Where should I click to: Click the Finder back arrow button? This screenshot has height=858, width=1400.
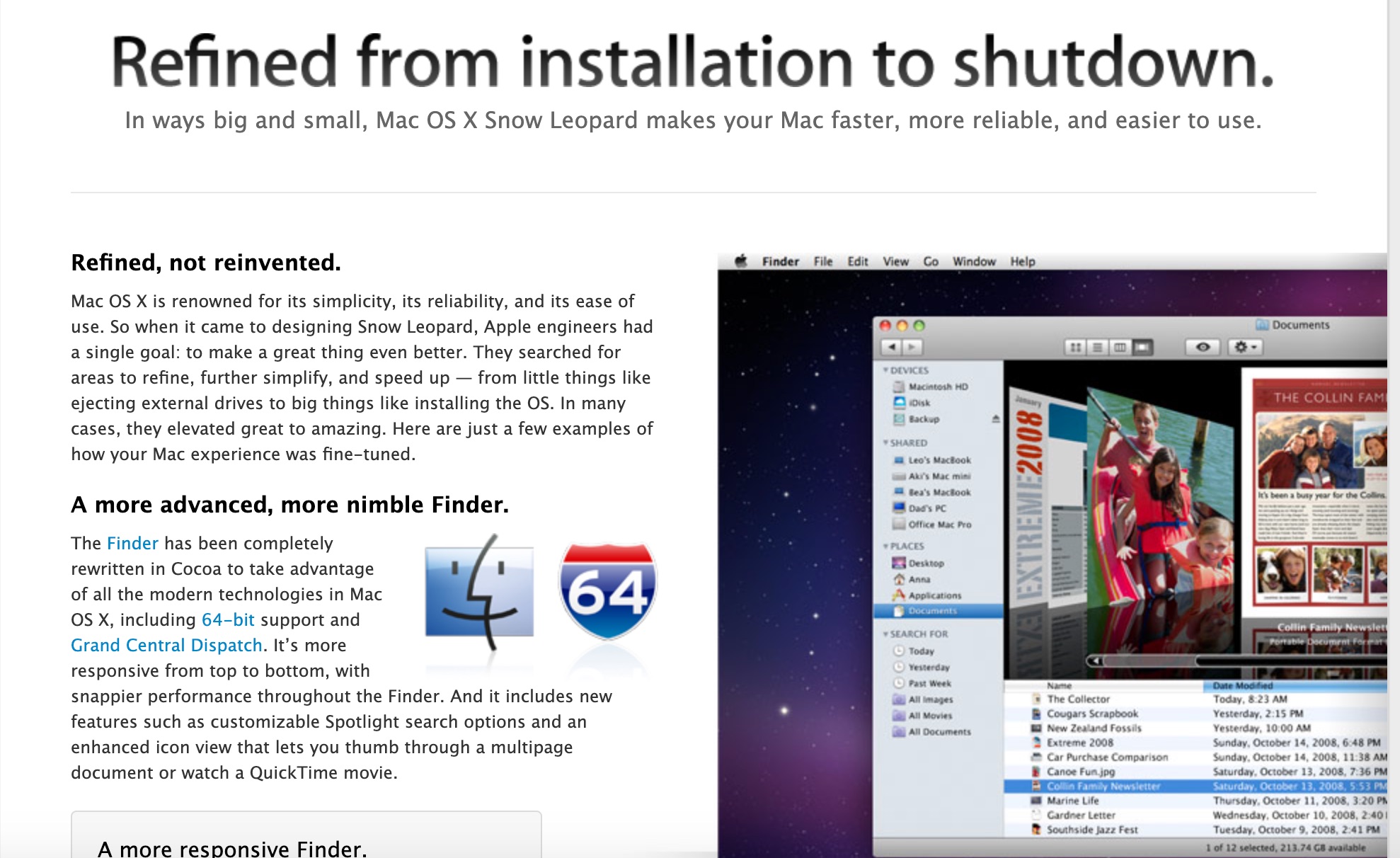(x=891, y=347)
